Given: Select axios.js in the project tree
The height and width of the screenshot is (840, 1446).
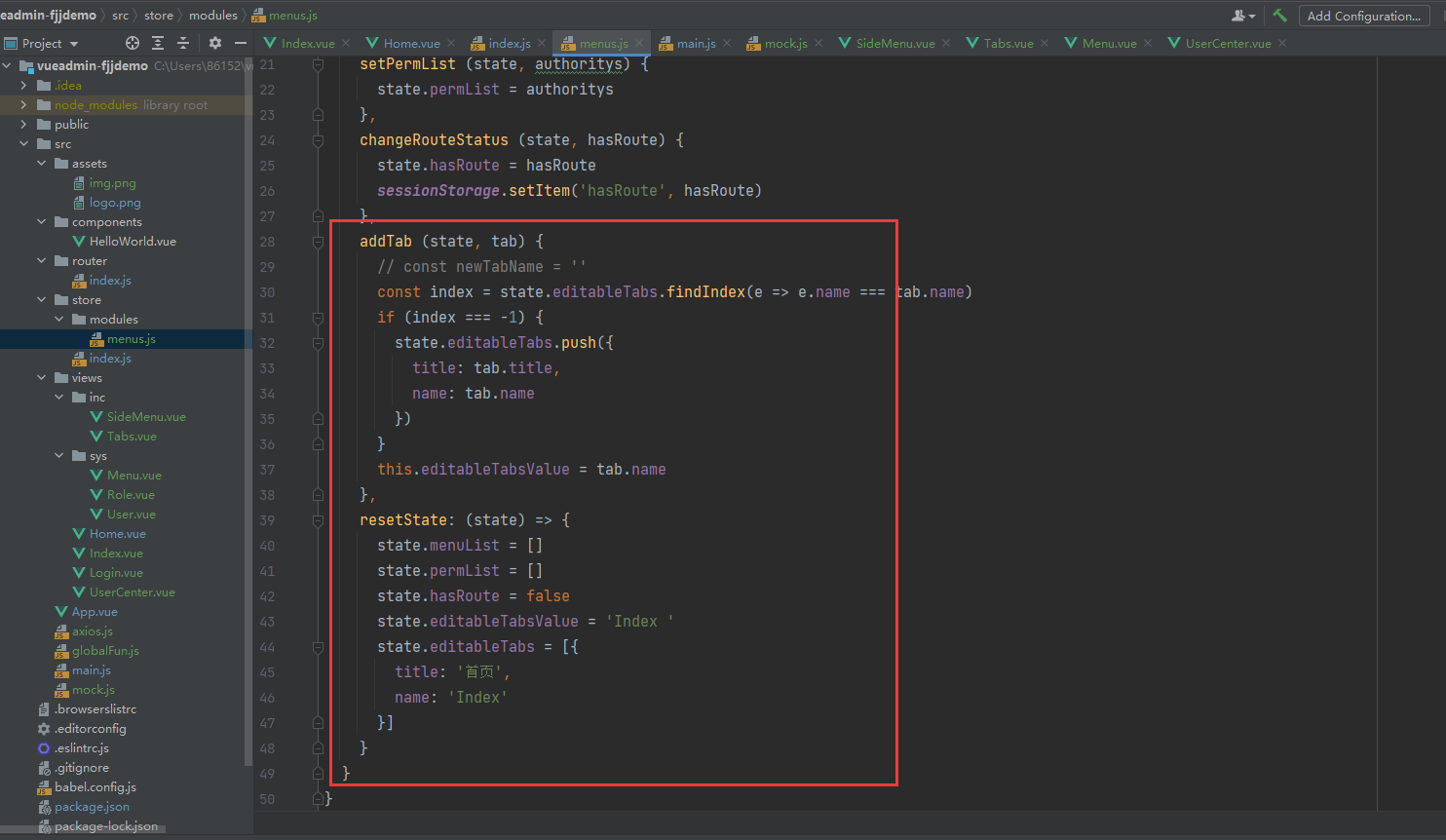Looking at the screenshot, I should tap(92, 631).
